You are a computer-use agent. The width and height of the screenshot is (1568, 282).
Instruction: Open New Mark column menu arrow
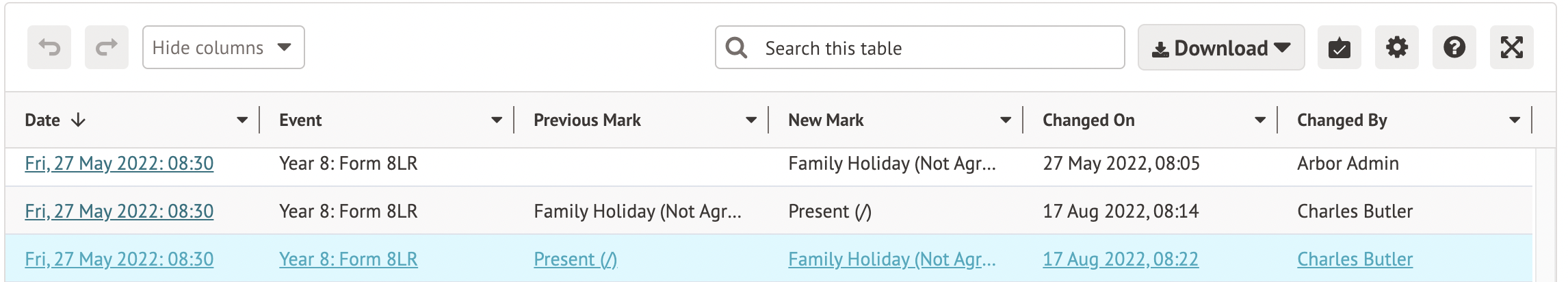(x=1006, y=120)
